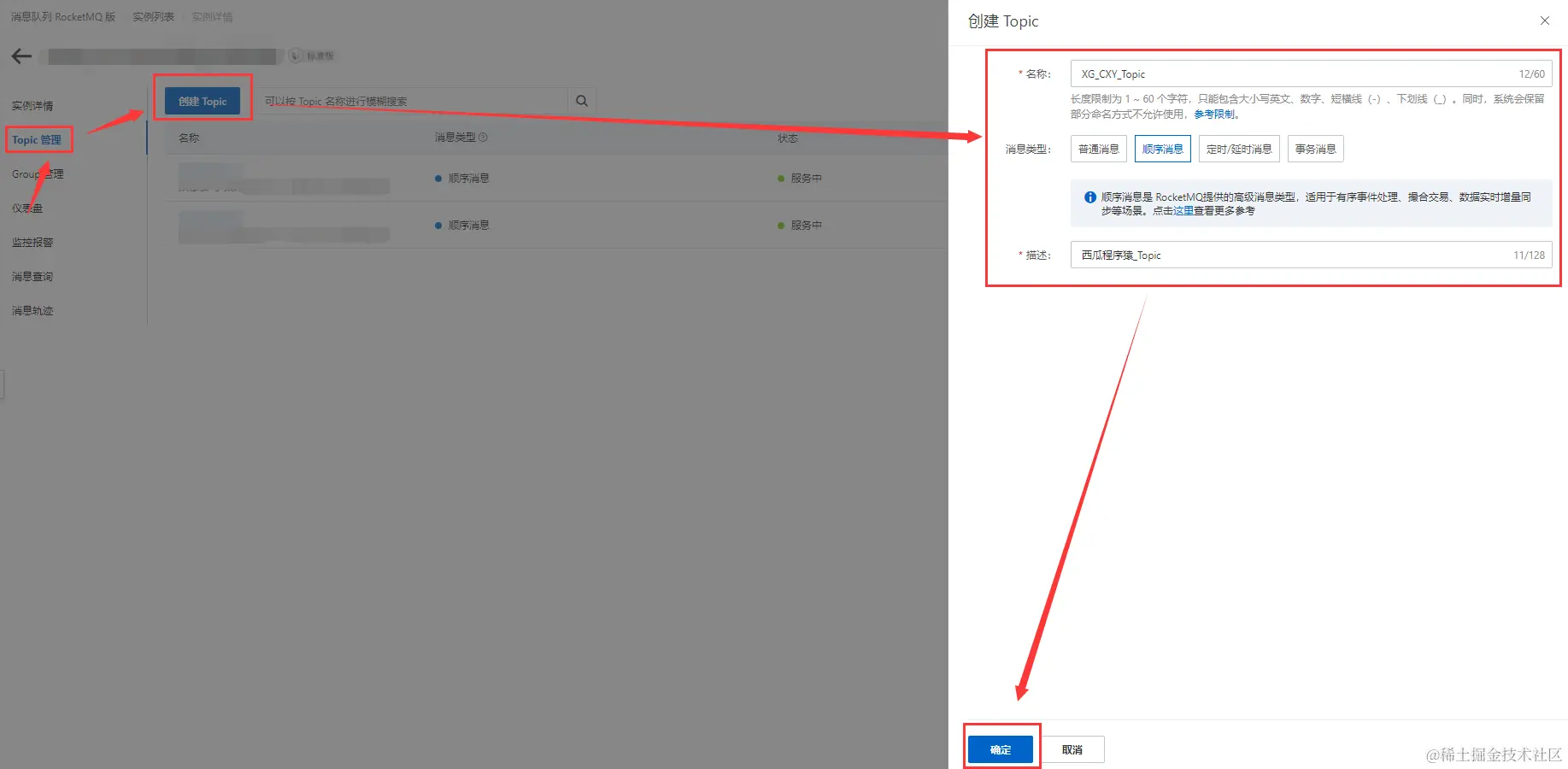Click breadcrumb 消息队列 RocketMQ 版

(x=63, y=17)
